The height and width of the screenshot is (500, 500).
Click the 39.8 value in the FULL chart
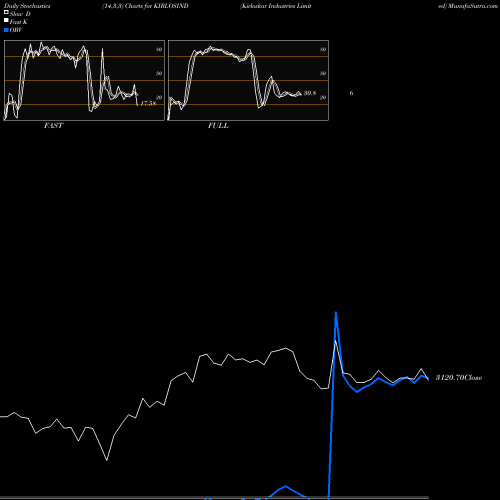(310, 93)
